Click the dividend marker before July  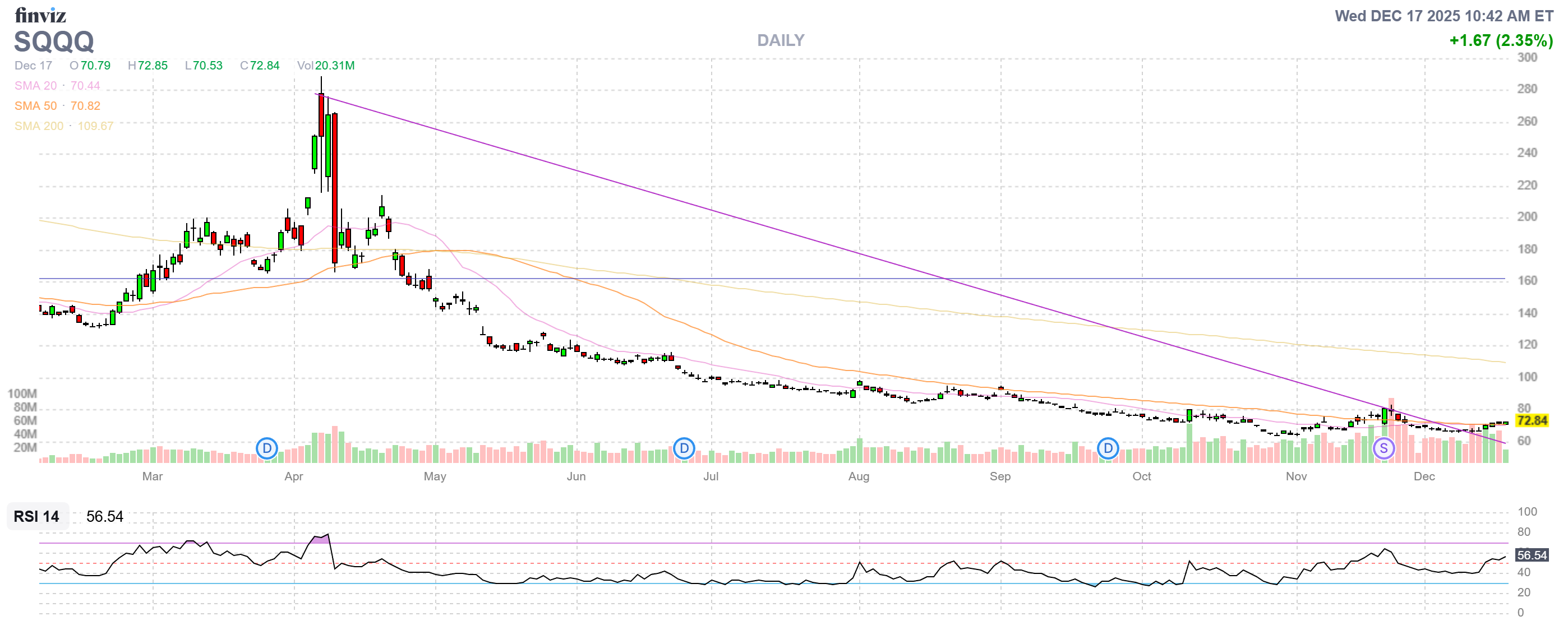click(684, 449)
